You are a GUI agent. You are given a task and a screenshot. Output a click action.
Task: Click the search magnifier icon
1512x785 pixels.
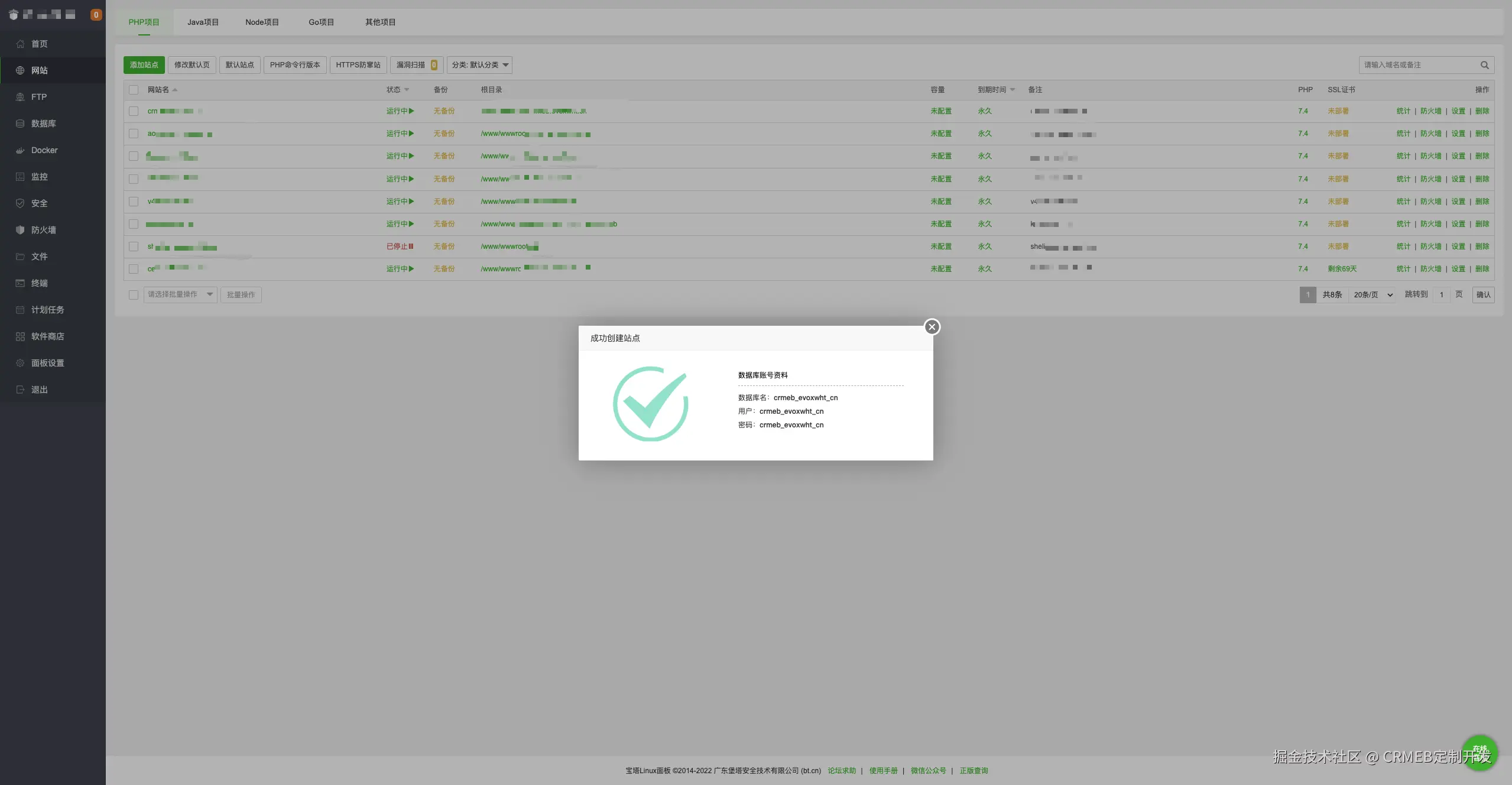coord(1484,65)
